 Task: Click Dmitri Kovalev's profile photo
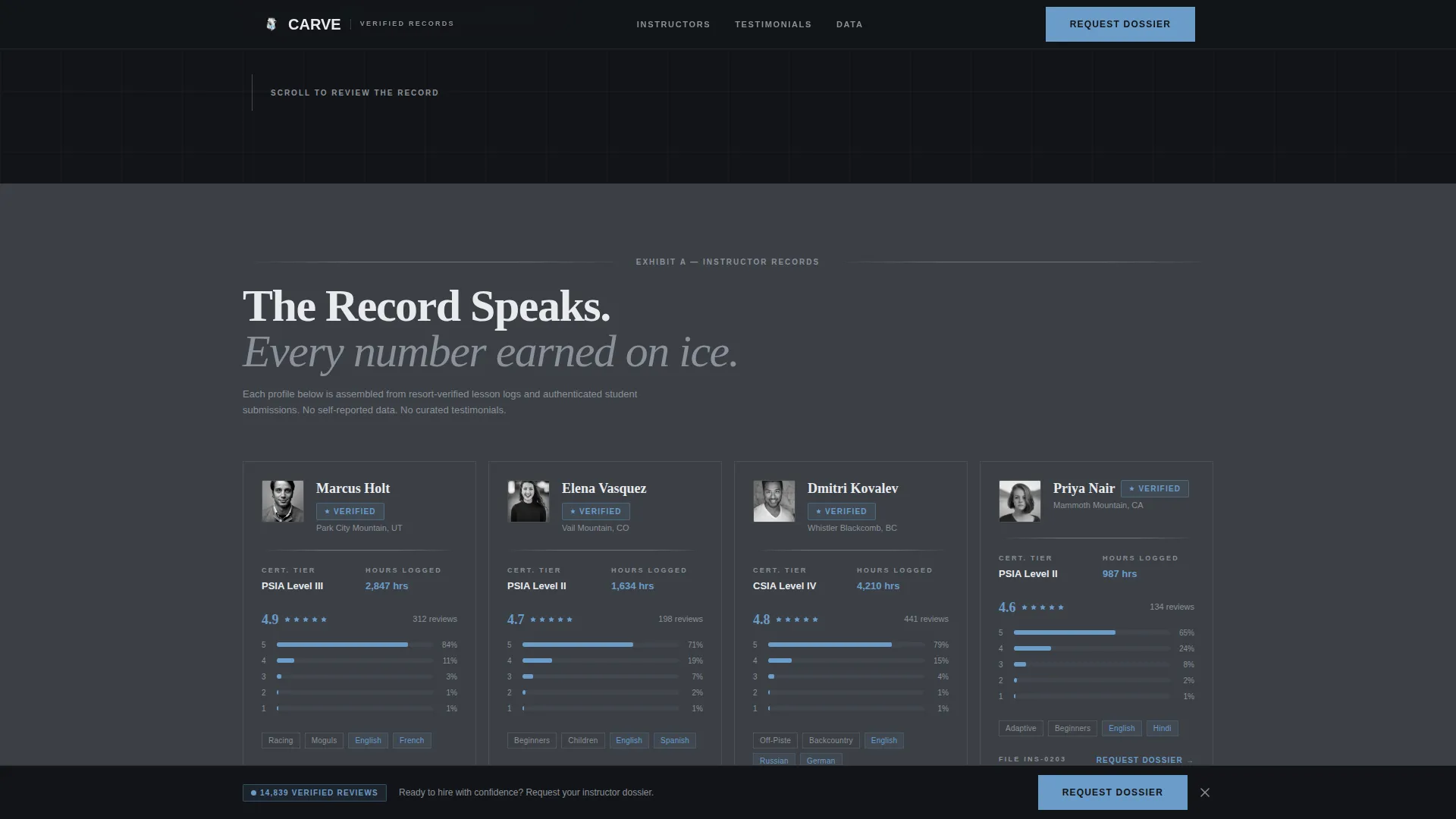pyautogui.click(x=774, y=501)
